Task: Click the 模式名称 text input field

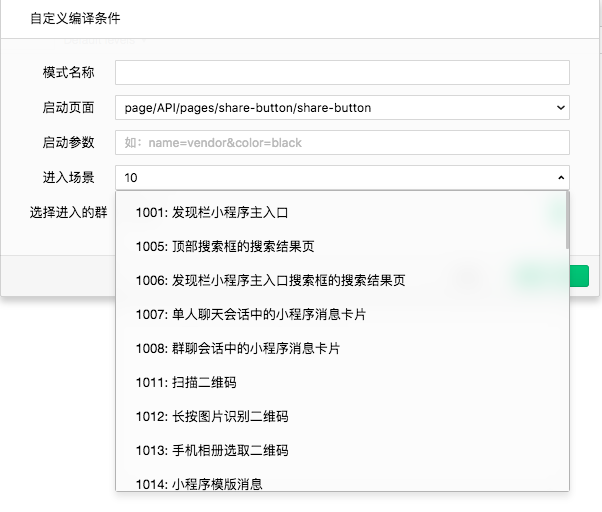Action: (342, 73)
